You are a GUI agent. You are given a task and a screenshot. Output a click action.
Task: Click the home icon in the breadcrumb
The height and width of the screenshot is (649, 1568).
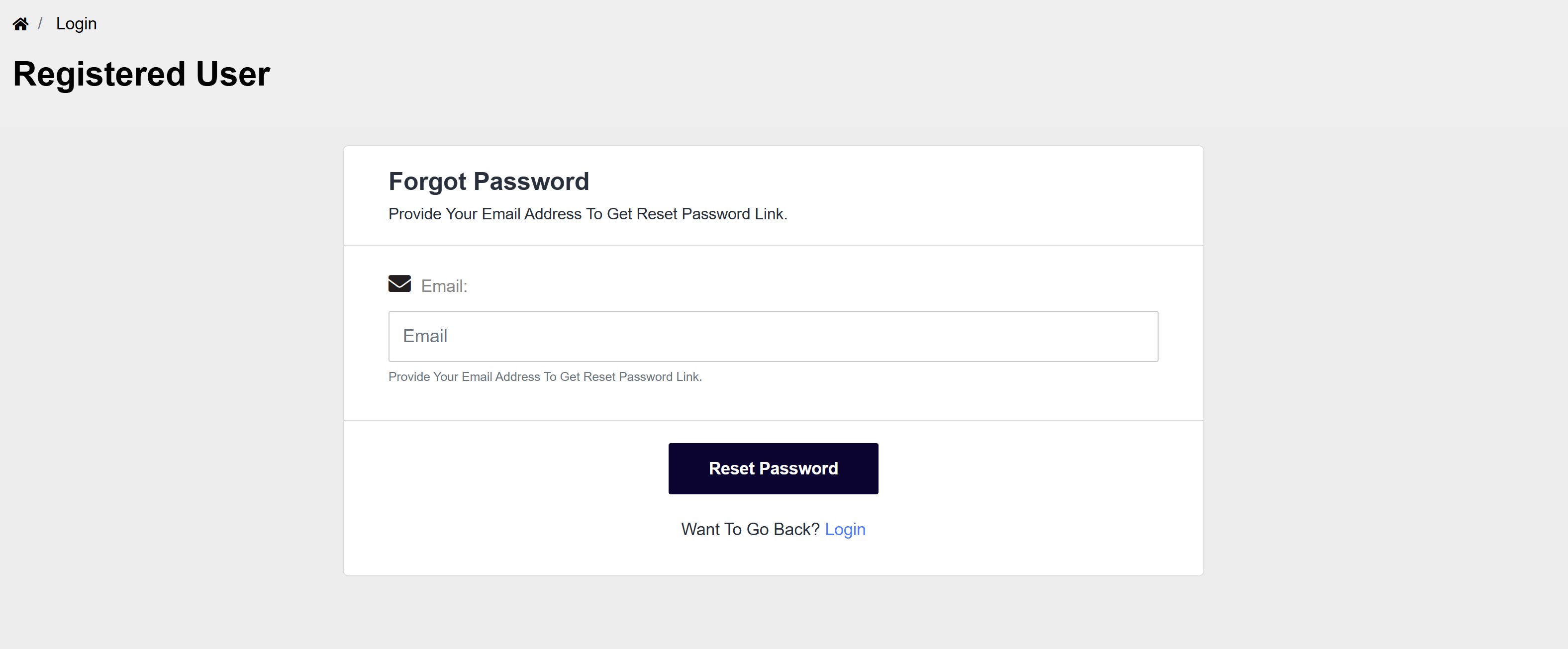point(21,23)
